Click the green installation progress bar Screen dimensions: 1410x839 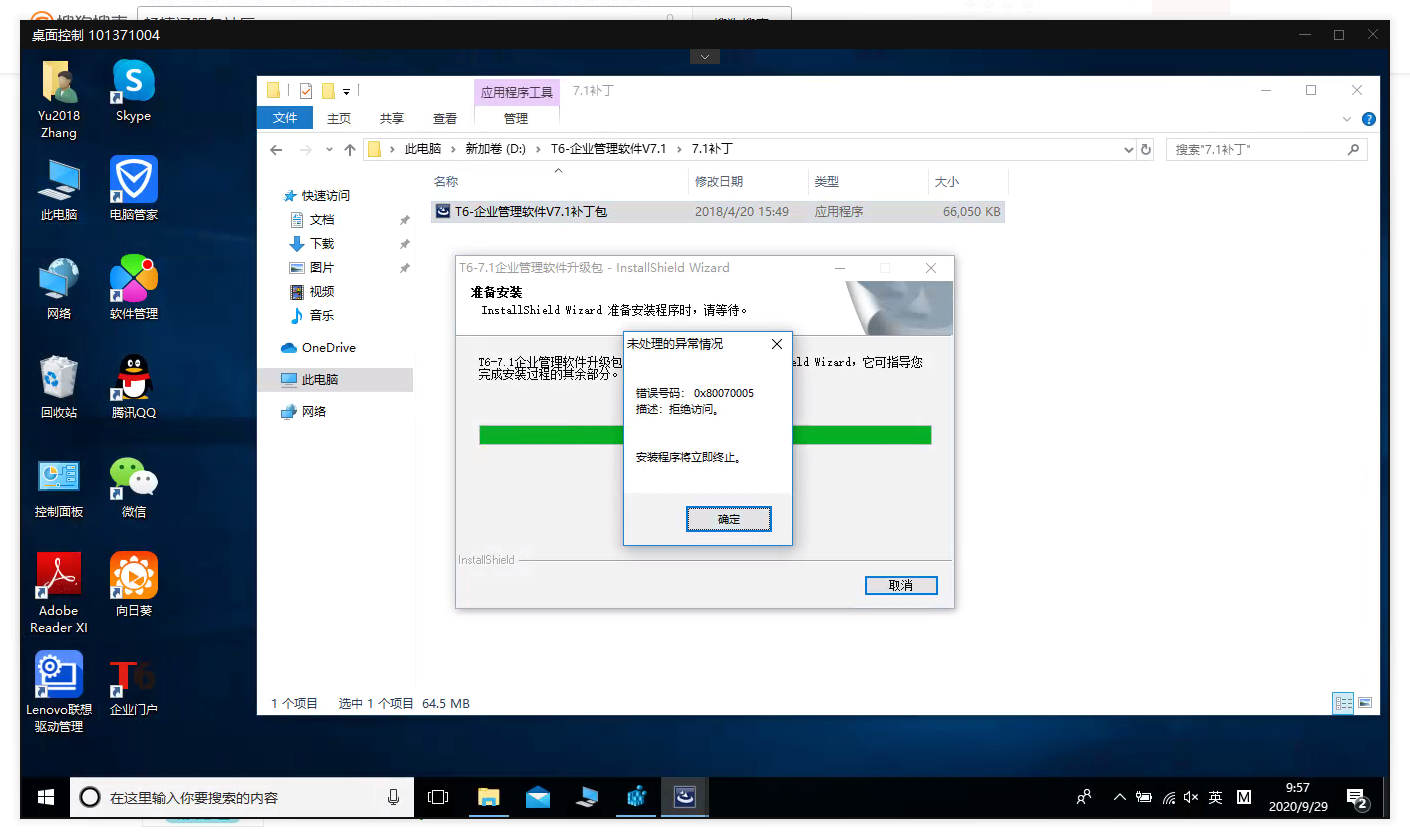pos(705,435)
